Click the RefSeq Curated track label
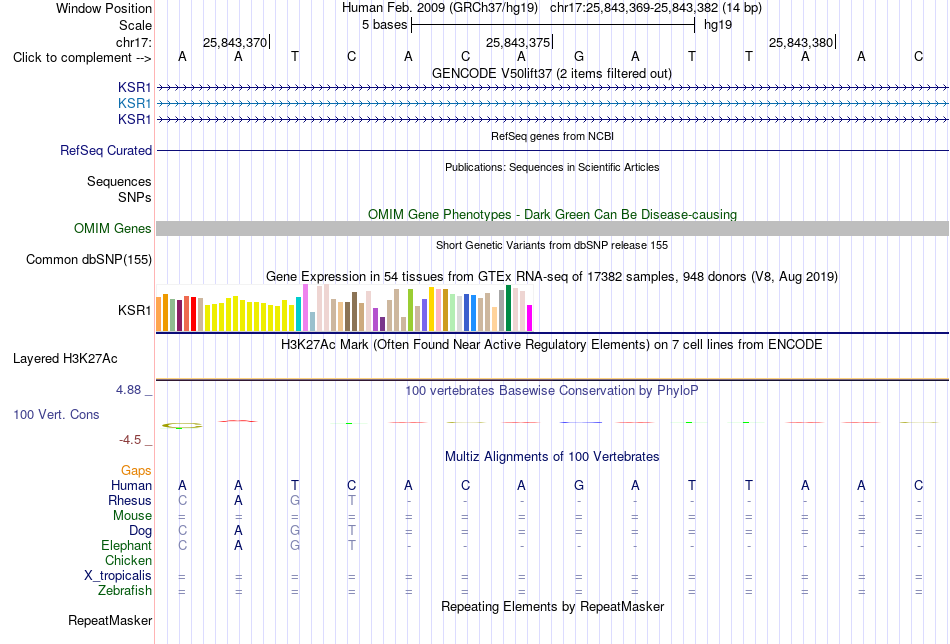 click(x=105, y=150)
